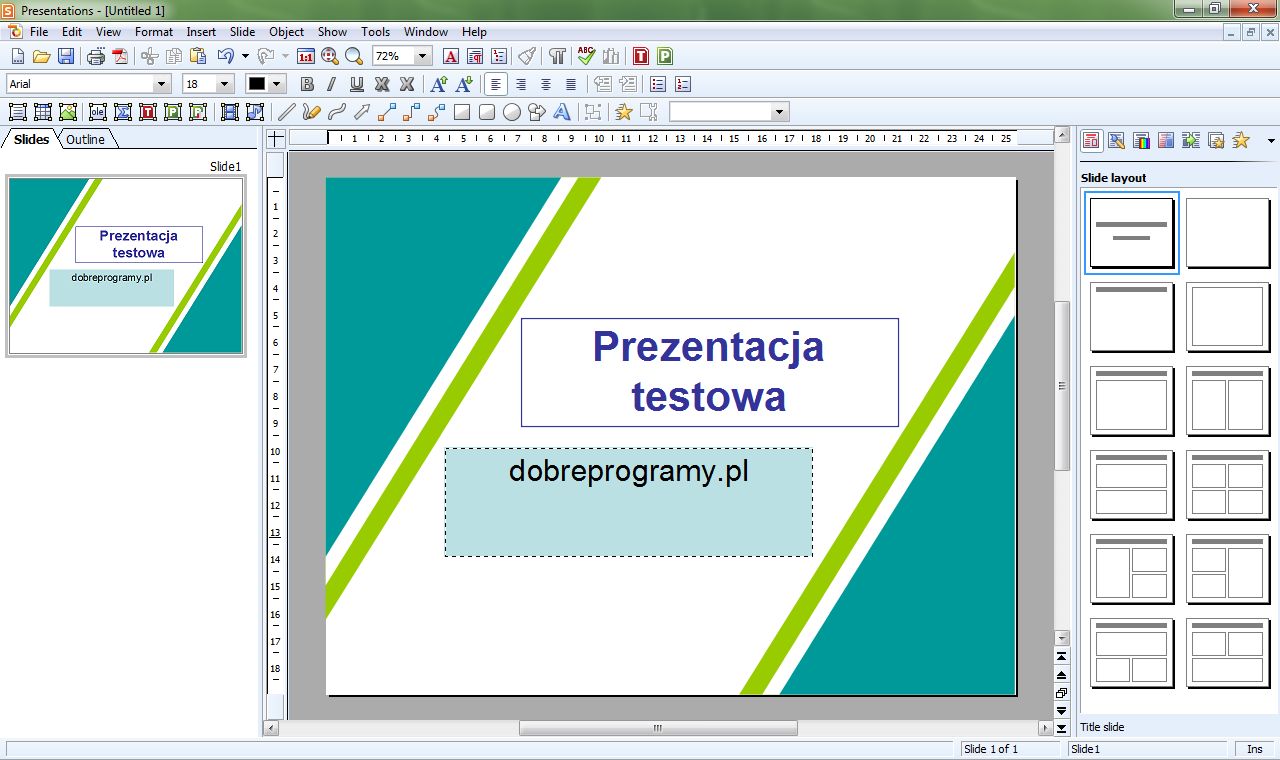Open the sidebar panel options arrow

coord(1271,141)
